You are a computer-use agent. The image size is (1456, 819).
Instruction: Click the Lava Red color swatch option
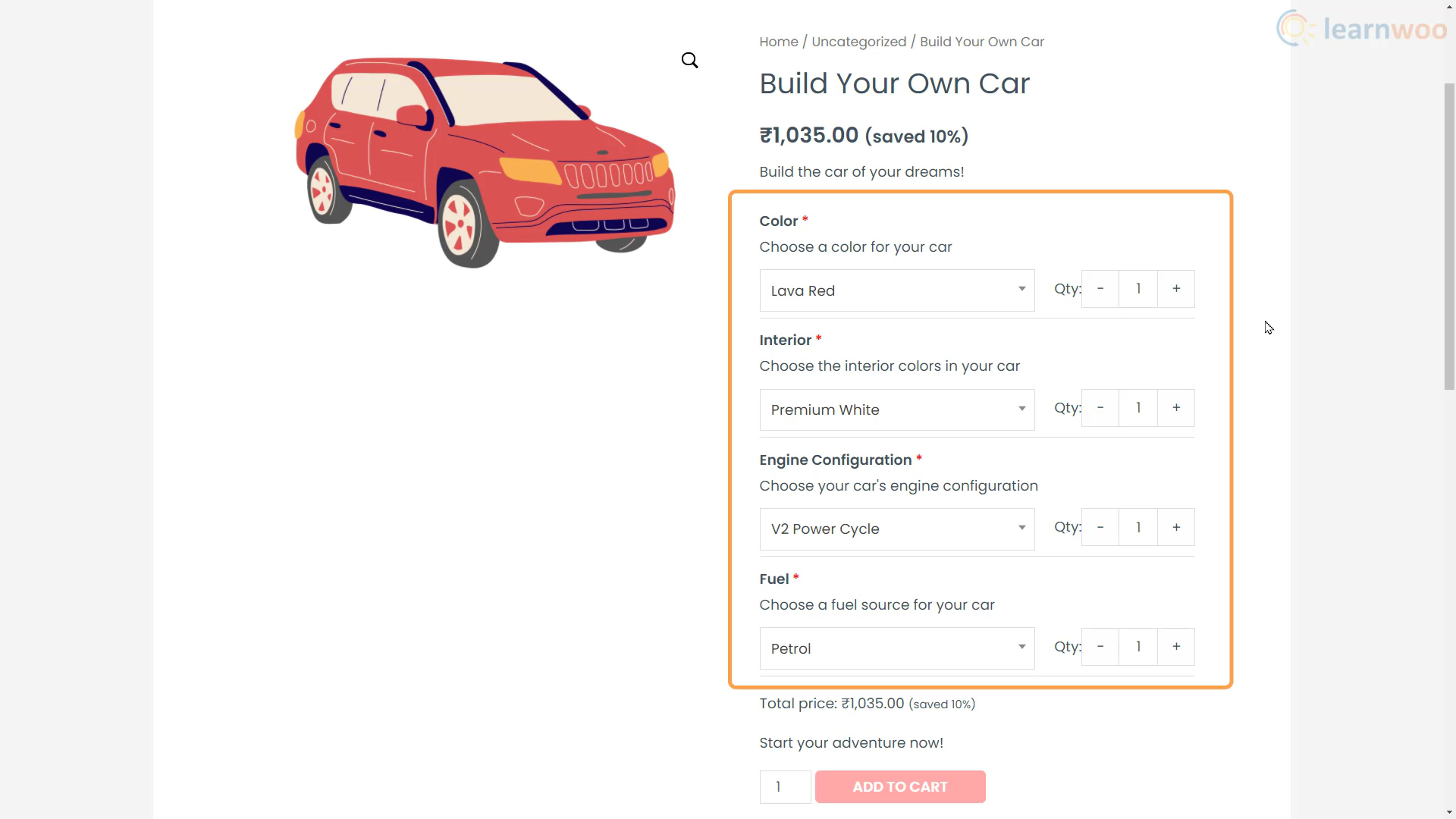(896, 290)
